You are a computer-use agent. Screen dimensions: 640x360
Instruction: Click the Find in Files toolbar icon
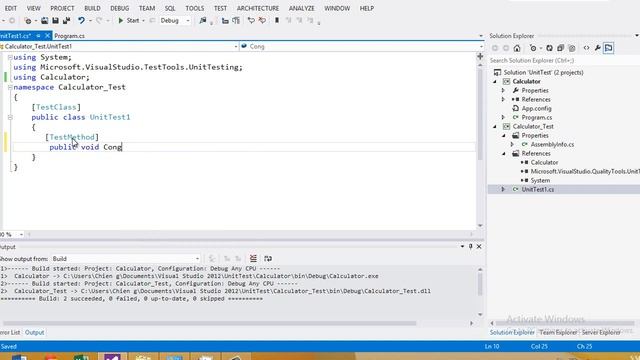203,20
